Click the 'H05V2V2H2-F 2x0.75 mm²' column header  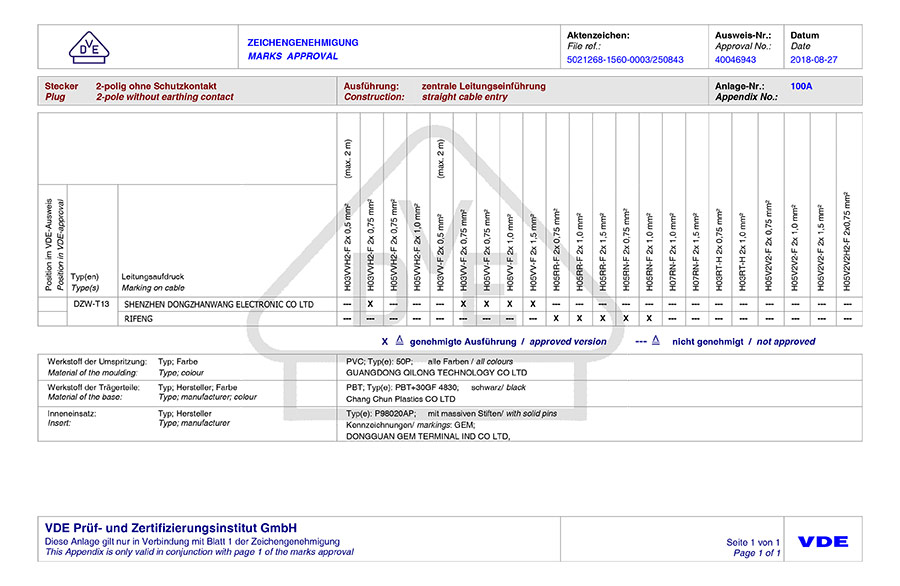click(x=846, y=240)
